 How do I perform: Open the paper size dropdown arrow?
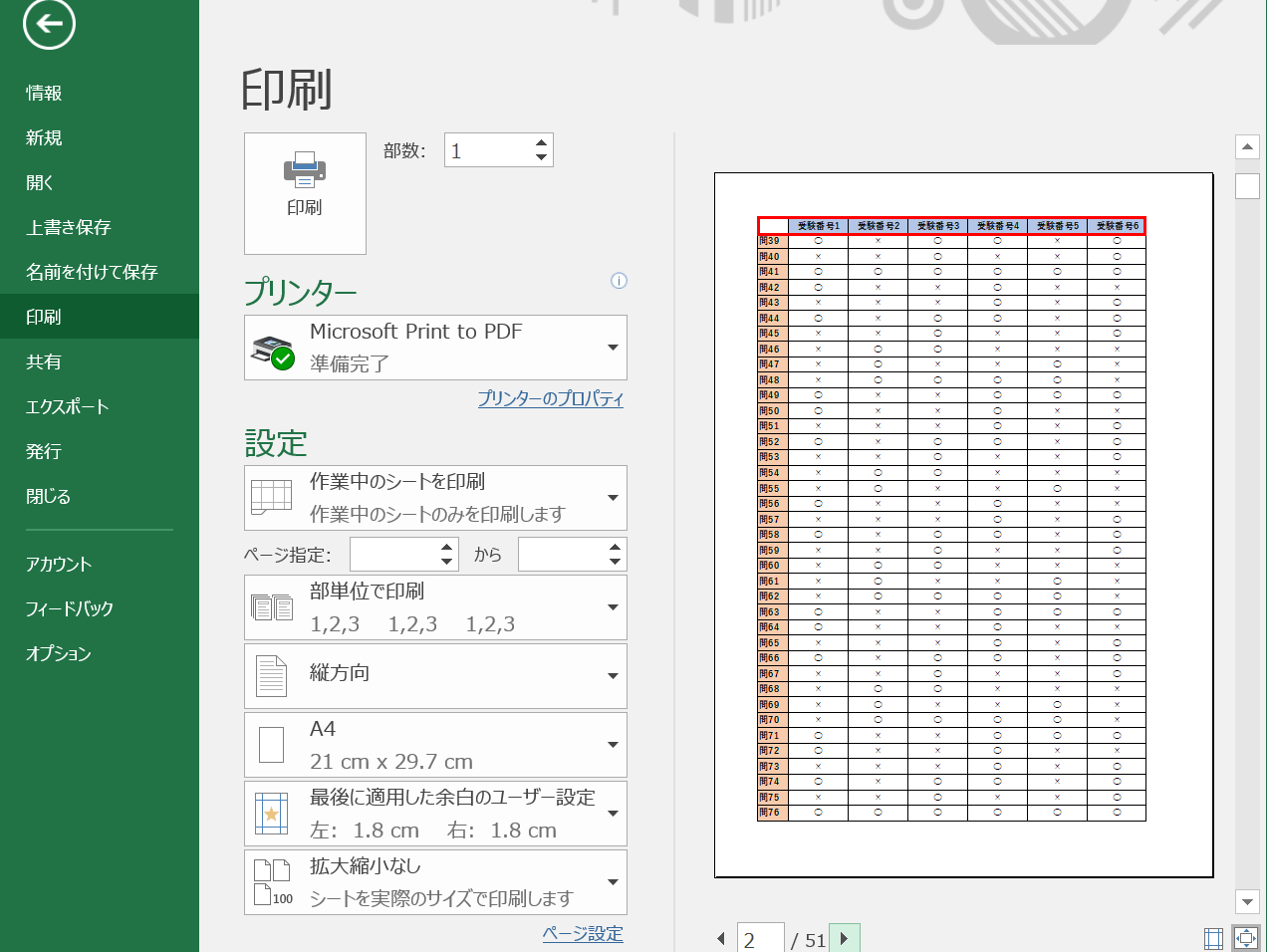614,744
